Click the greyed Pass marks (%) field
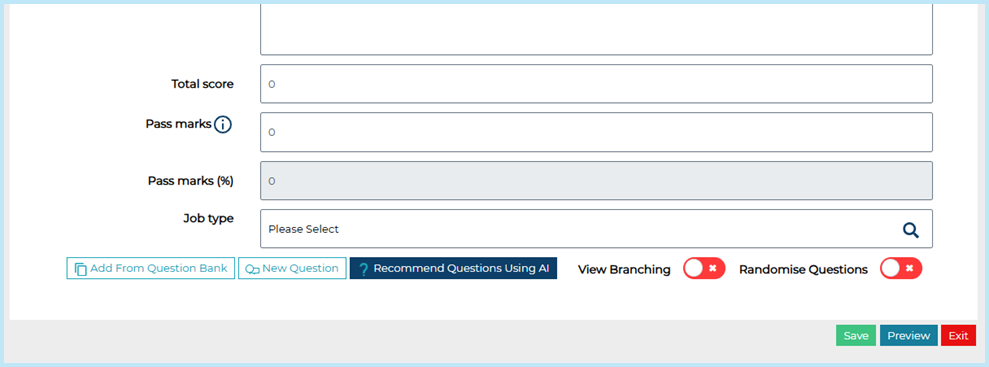The image size is (989, 367). (596, 181)
